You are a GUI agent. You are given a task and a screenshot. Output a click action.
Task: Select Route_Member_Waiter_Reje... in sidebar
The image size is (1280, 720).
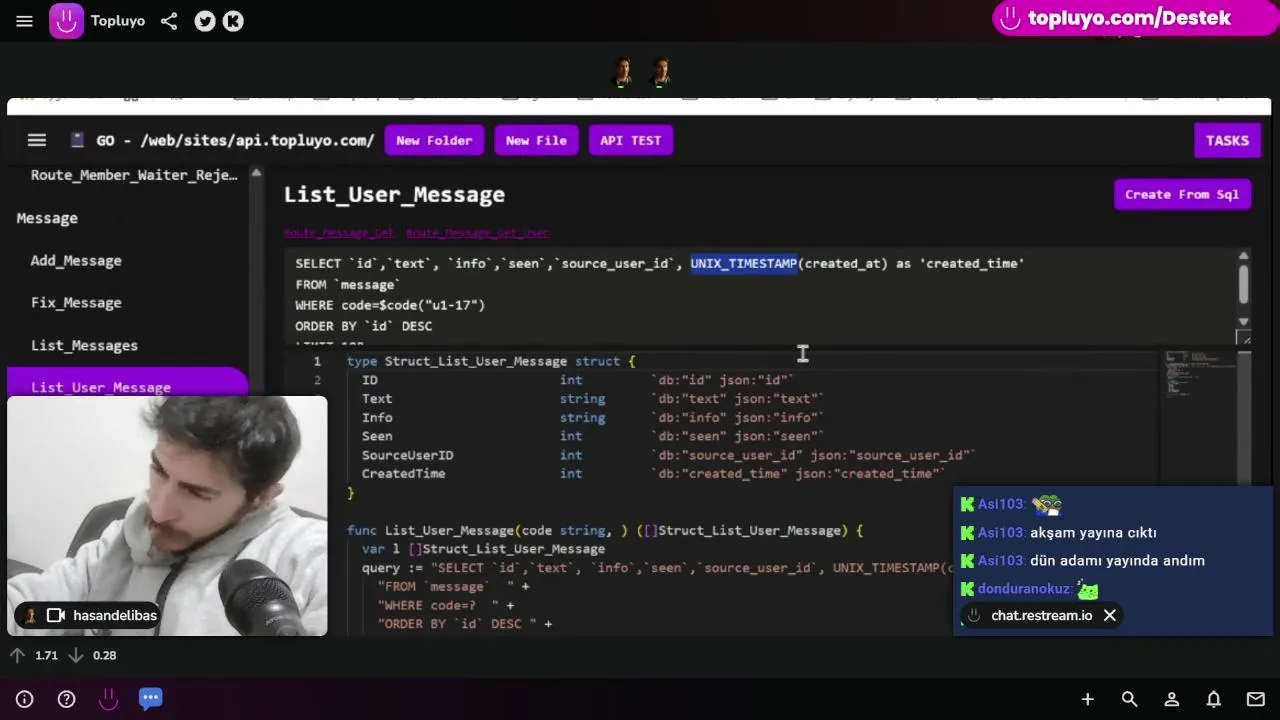coord(134,175)
